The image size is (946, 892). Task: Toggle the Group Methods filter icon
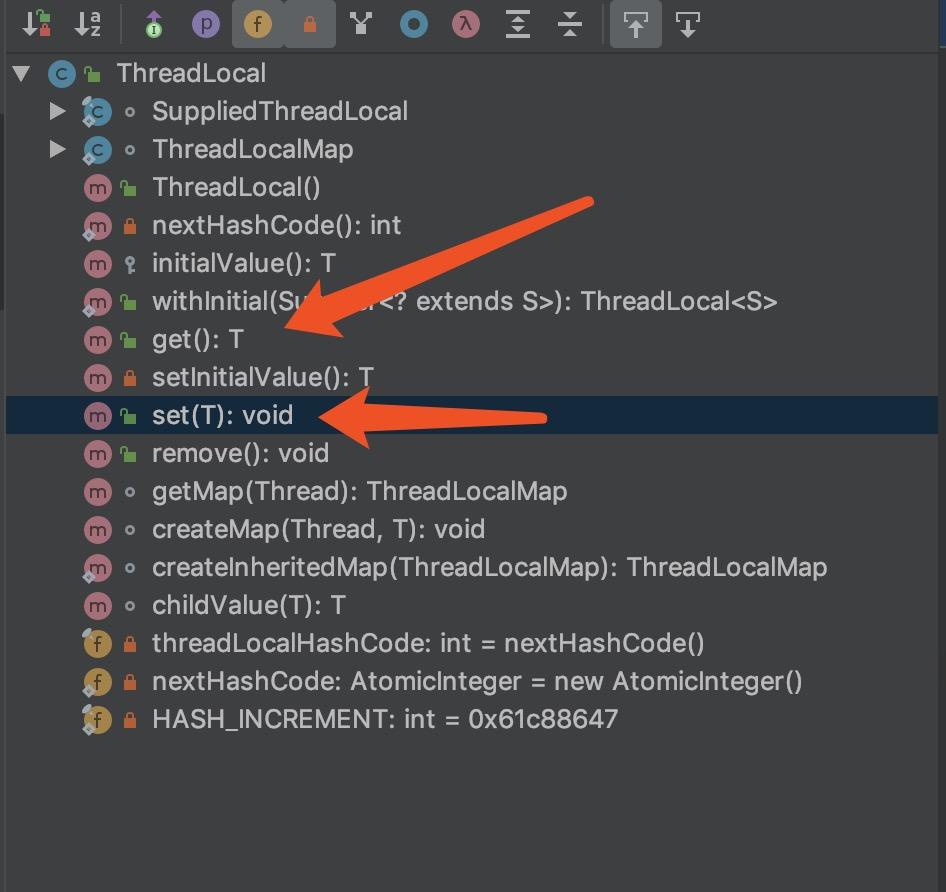coord(362,24)
